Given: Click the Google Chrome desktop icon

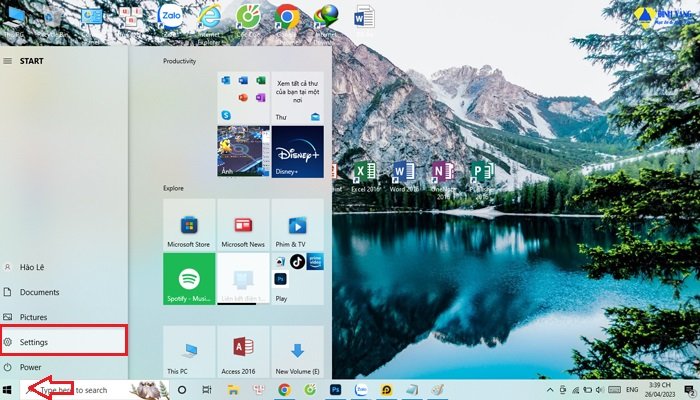Looking at the screenshot, I should 288,18.
